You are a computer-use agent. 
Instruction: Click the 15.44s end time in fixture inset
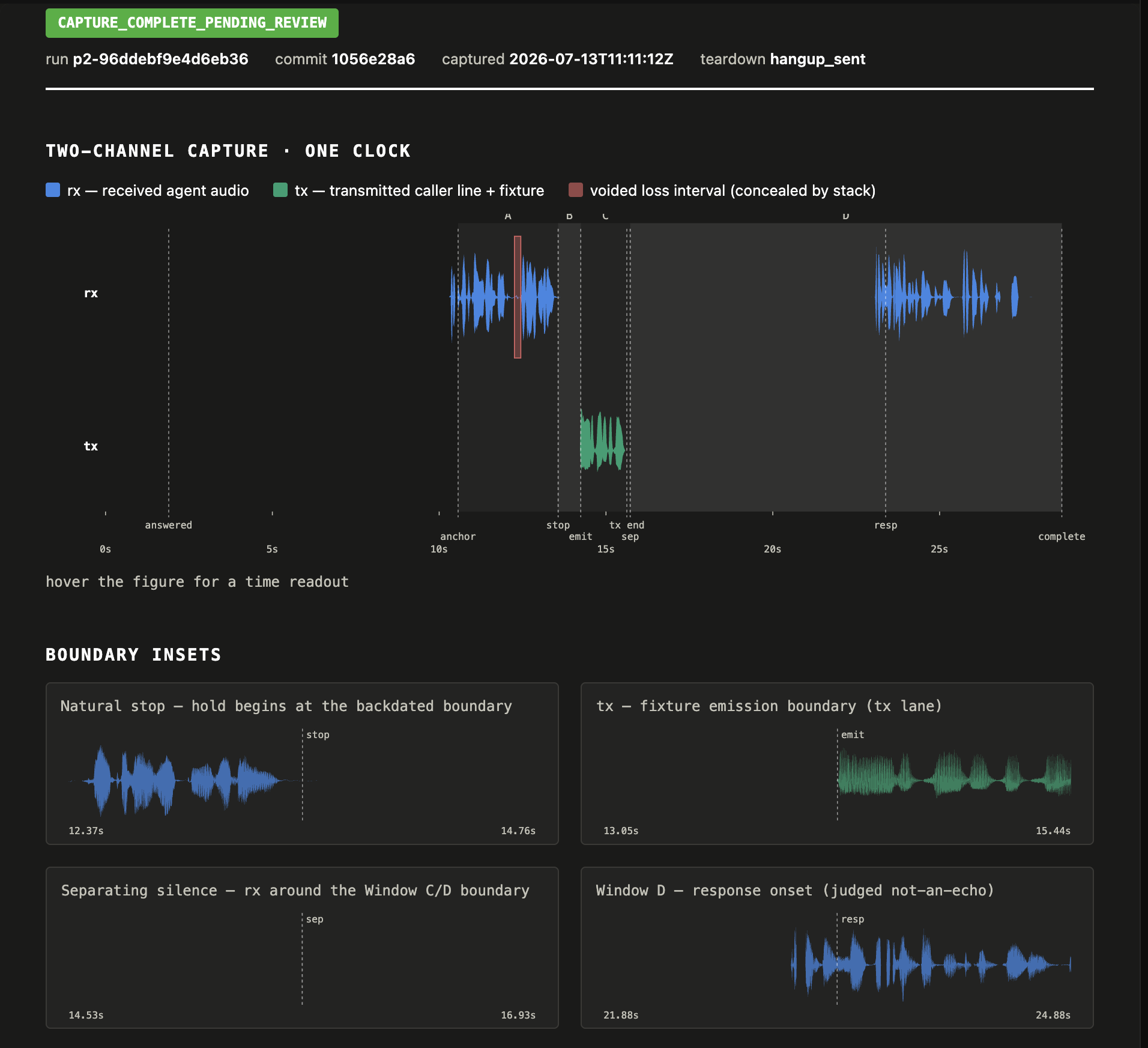[x=1053, y=831]
